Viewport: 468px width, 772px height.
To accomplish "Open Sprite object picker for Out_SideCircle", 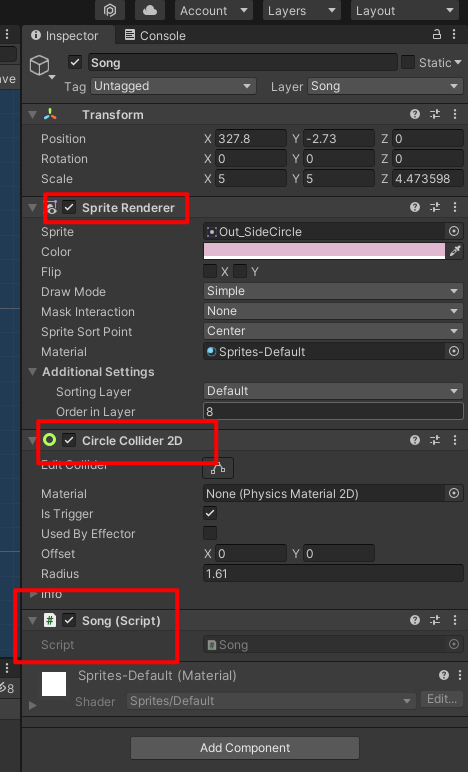I will pyautogui.click(x=454, y=231).
